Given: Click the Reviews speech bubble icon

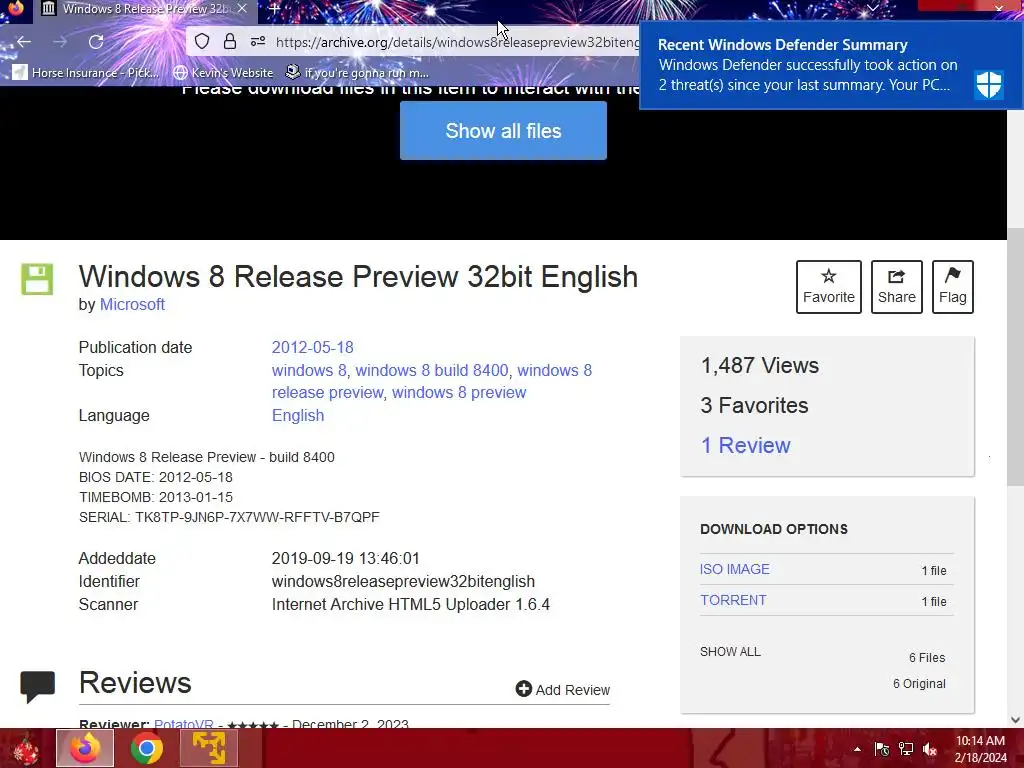Looking at the screenshot, I should click(x=37, y=686).
